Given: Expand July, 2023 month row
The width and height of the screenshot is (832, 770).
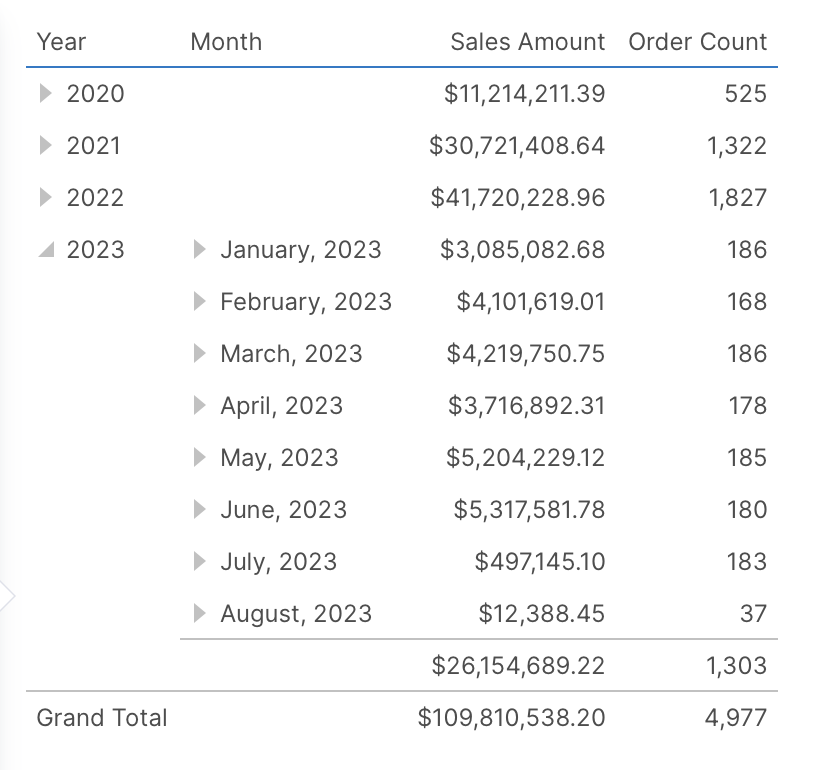Looking at the screenshot, I should pos(200,562).
